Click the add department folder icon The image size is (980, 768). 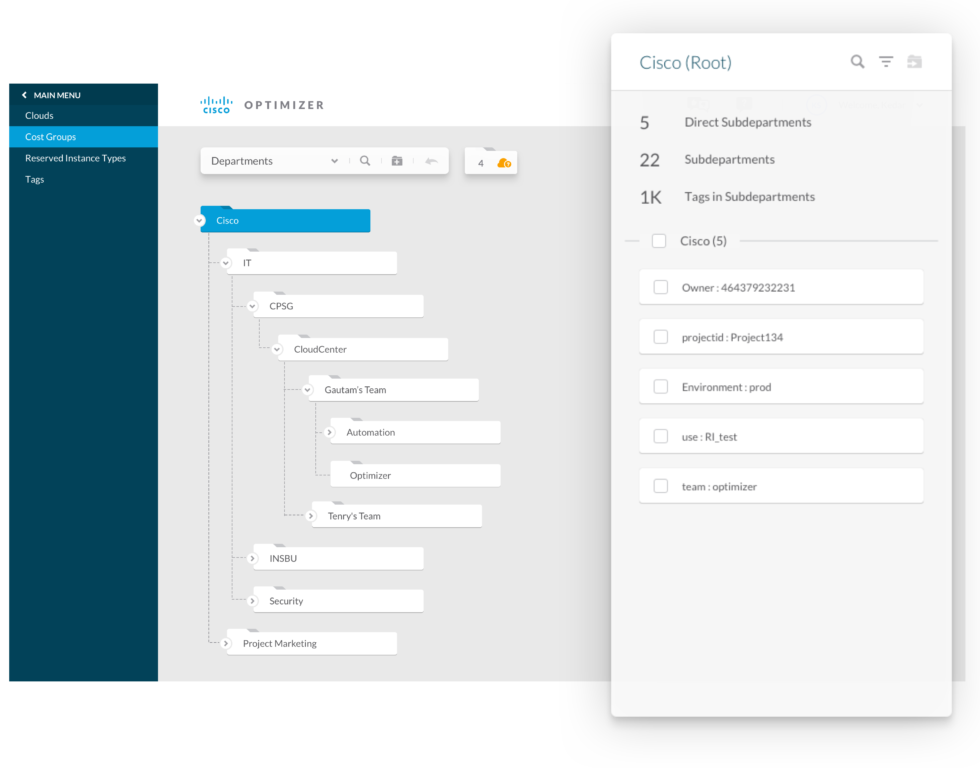[x=397, y=161]
